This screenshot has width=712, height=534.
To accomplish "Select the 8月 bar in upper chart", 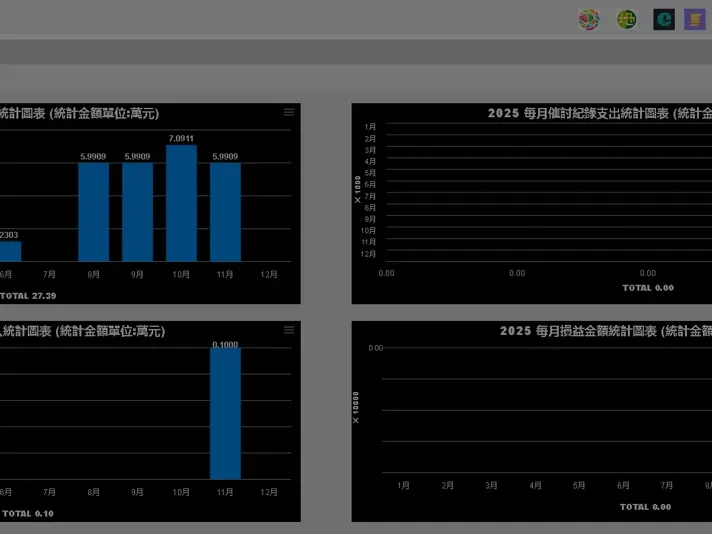I will pos(93,212).
